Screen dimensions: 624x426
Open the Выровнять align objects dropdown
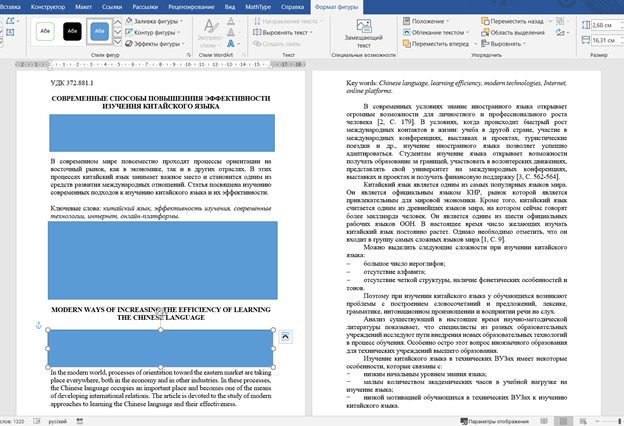504,43
